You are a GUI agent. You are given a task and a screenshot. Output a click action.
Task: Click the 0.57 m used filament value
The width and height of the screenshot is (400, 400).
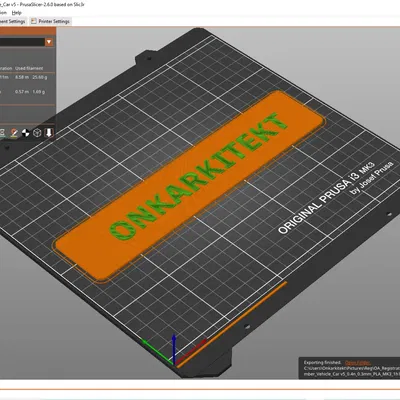22,92
